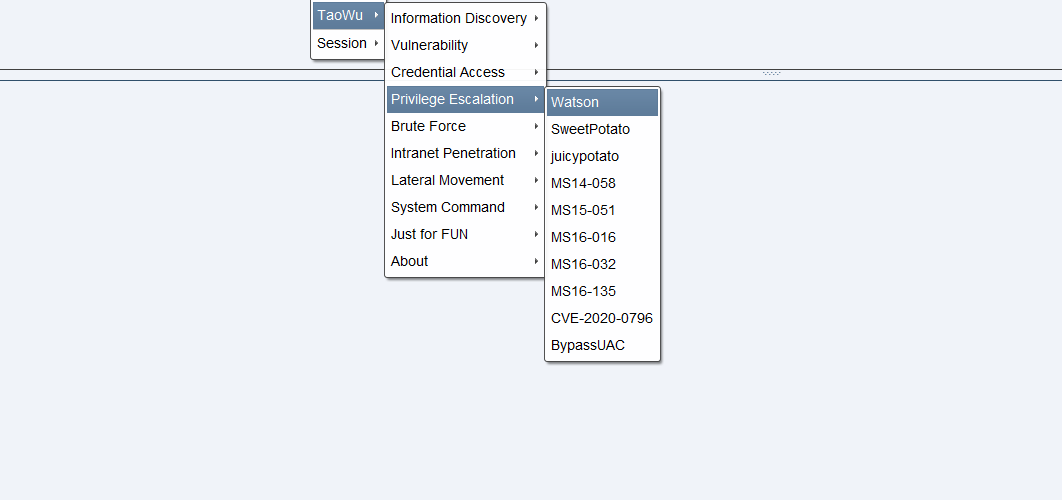This screenshot has width=1062, height=500.
Task: Select the Watson menu entry
Action: pyautogui.click(x=602, y=102)
